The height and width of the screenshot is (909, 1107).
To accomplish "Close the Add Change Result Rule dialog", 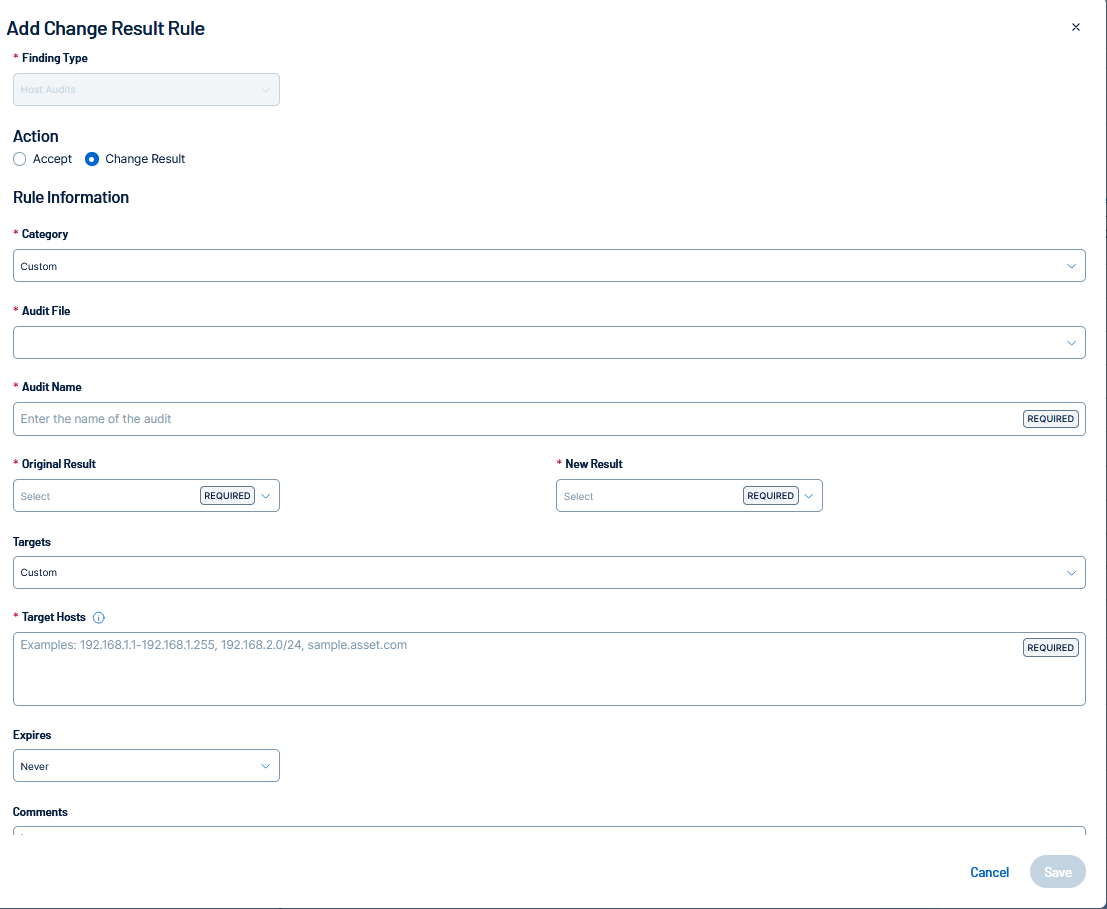I will click(1076, 27).
